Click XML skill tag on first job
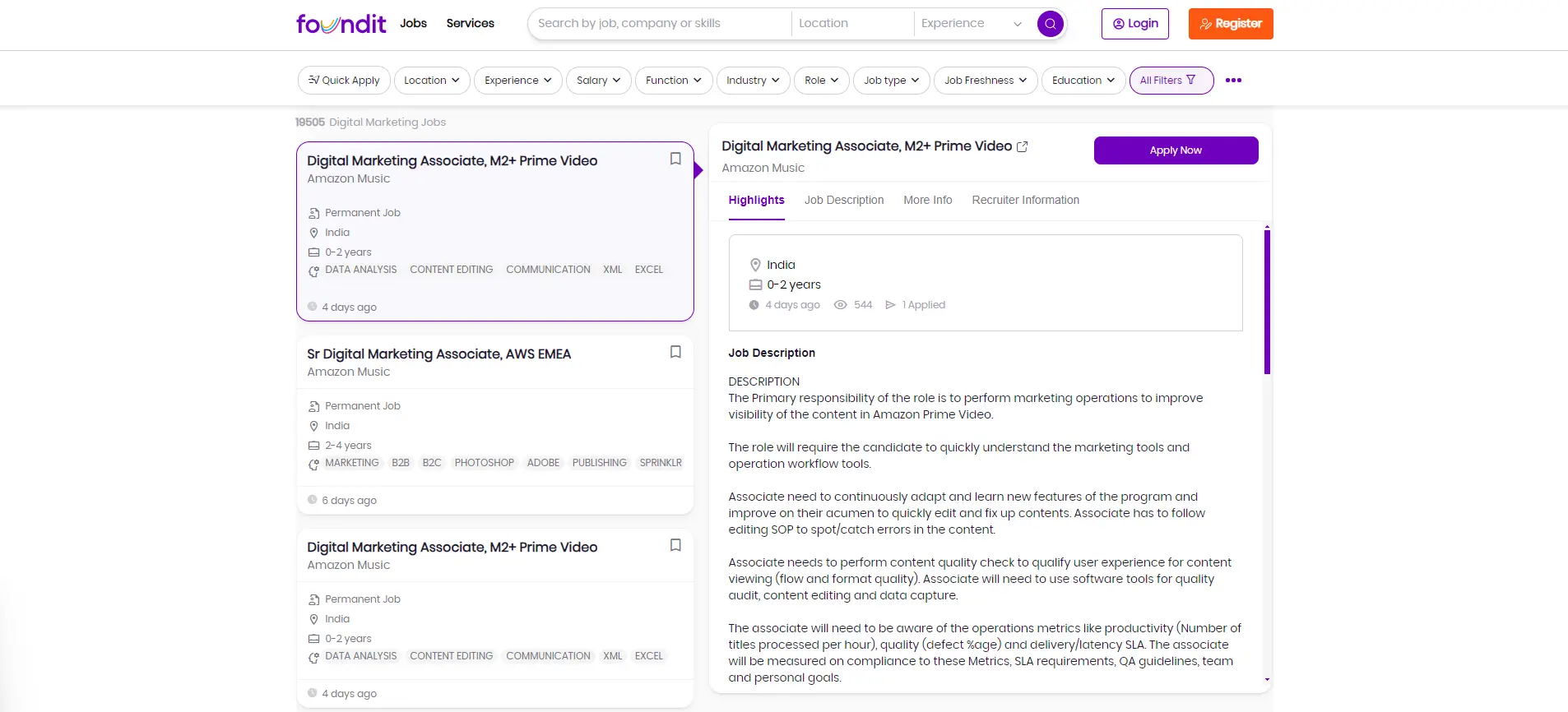This screenshot has height=712, width=1568. point(612,270)
